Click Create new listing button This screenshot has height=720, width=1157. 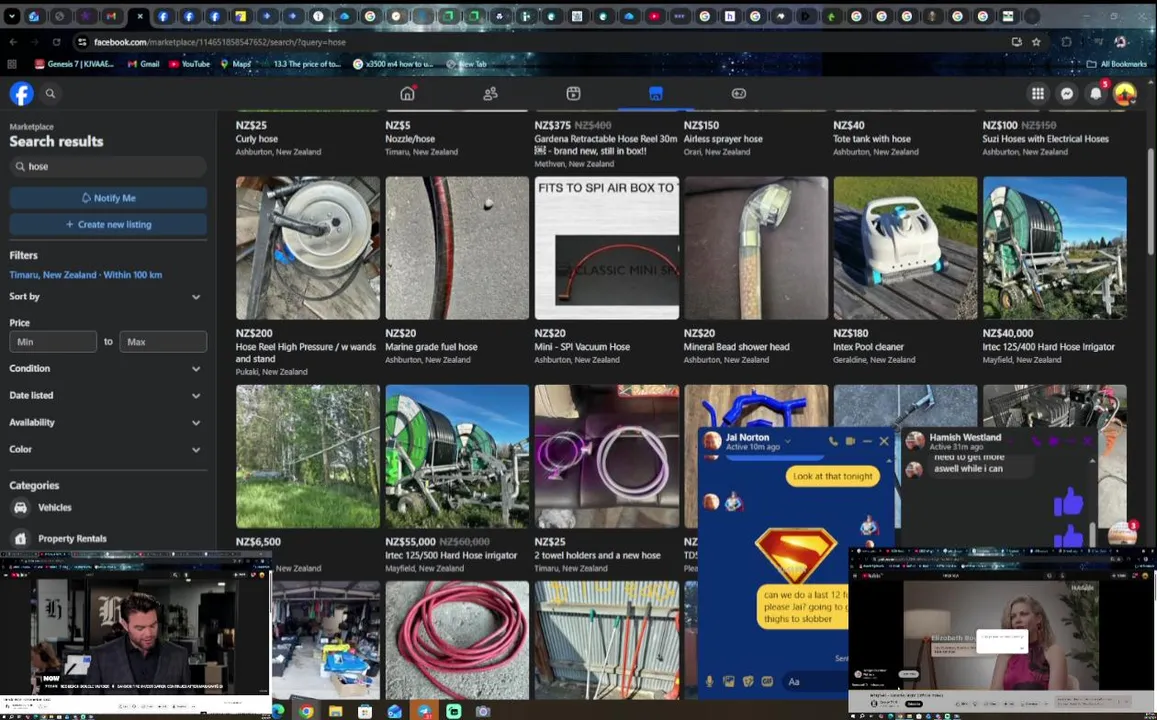pos(108,224)
